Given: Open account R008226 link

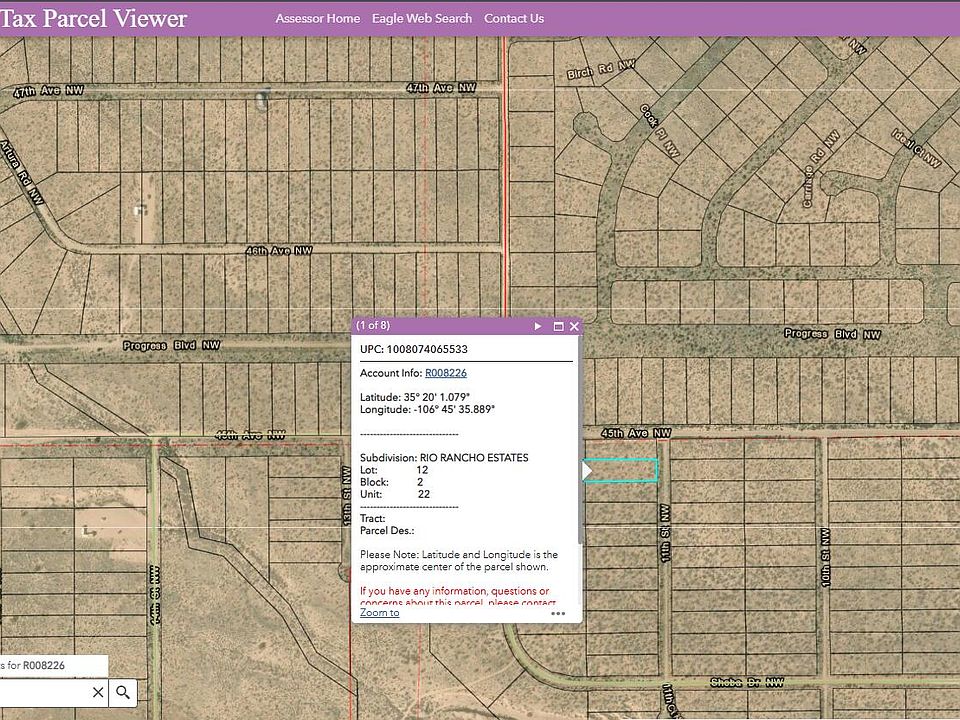Looking at the screenshot, I should tap(446, 373).
